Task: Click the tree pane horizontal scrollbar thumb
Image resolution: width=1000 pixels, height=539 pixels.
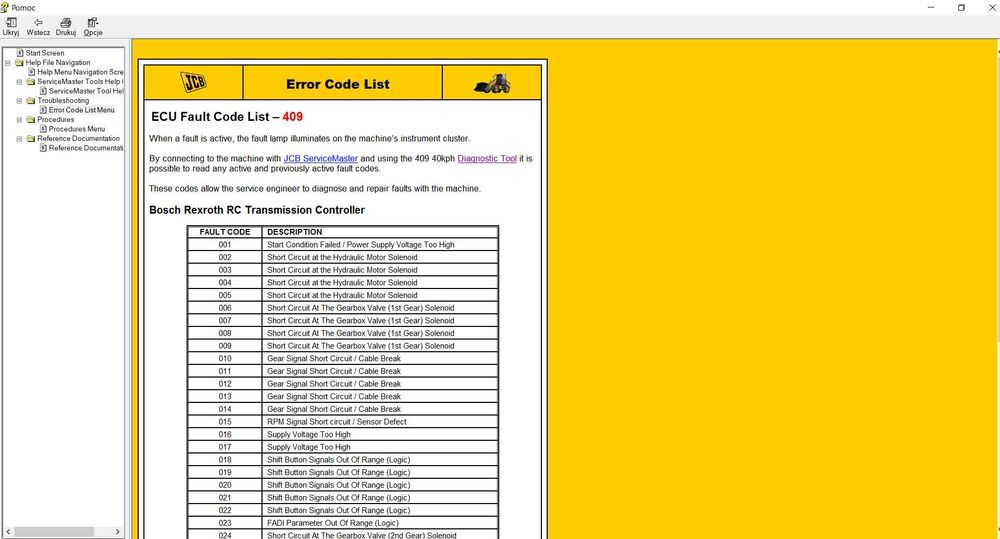Action: pos(54,531)
